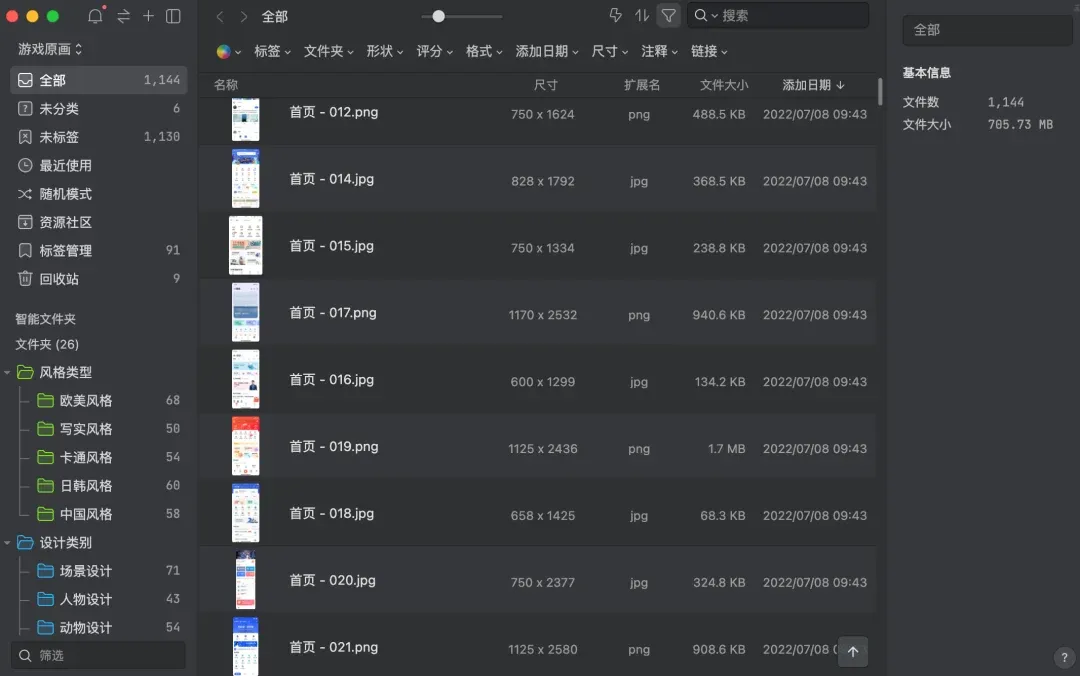Viewport: 1080px width, 676px height.
Task: Sort by the 扩展名 column header
Action: pyautogui.click(x=642, y=85)
